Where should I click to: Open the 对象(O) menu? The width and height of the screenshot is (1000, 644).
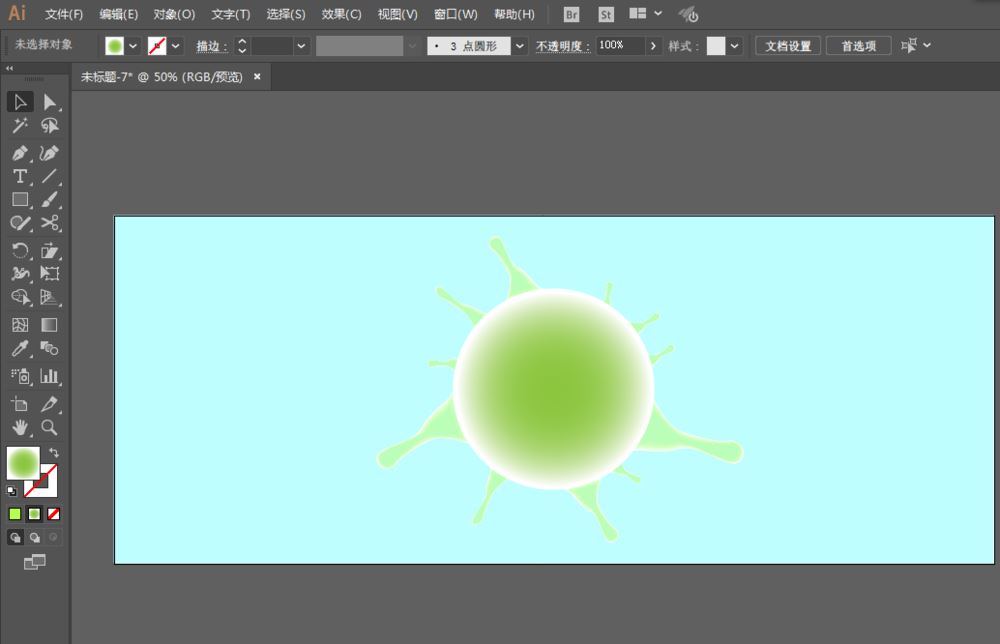click(174, 15)
